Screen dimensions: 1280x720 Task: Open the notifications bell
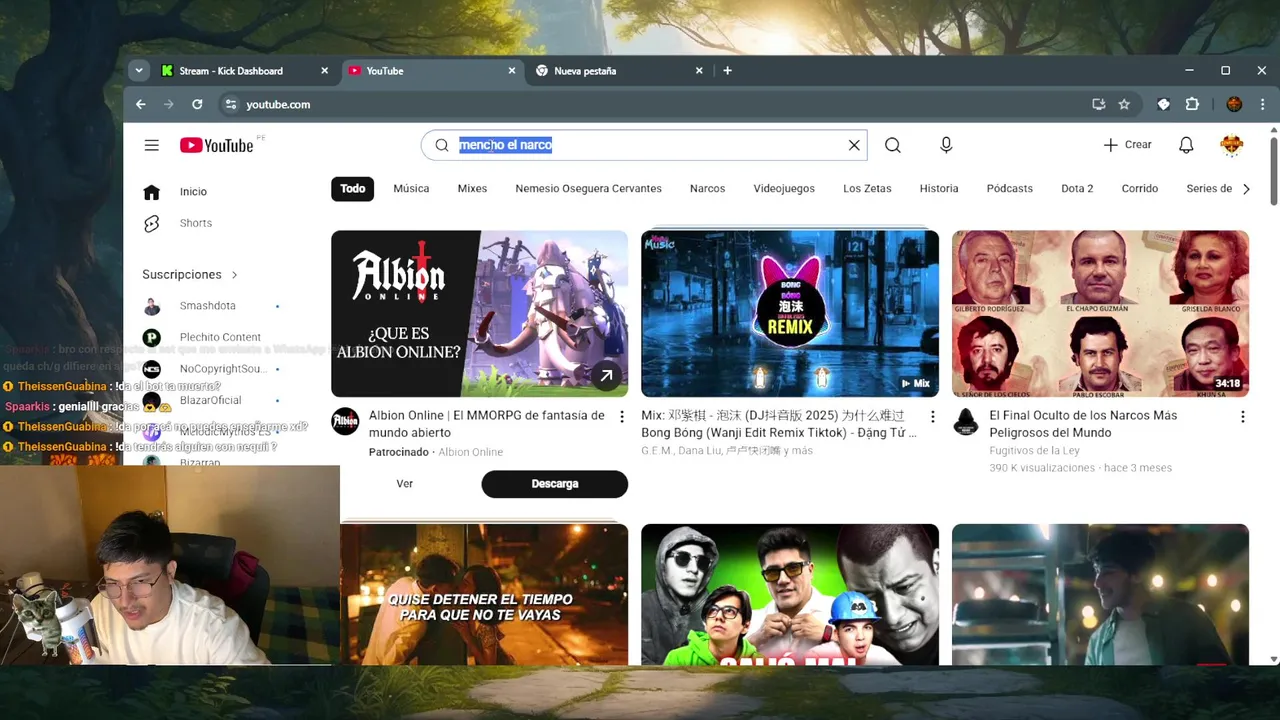pos(1186,145)
